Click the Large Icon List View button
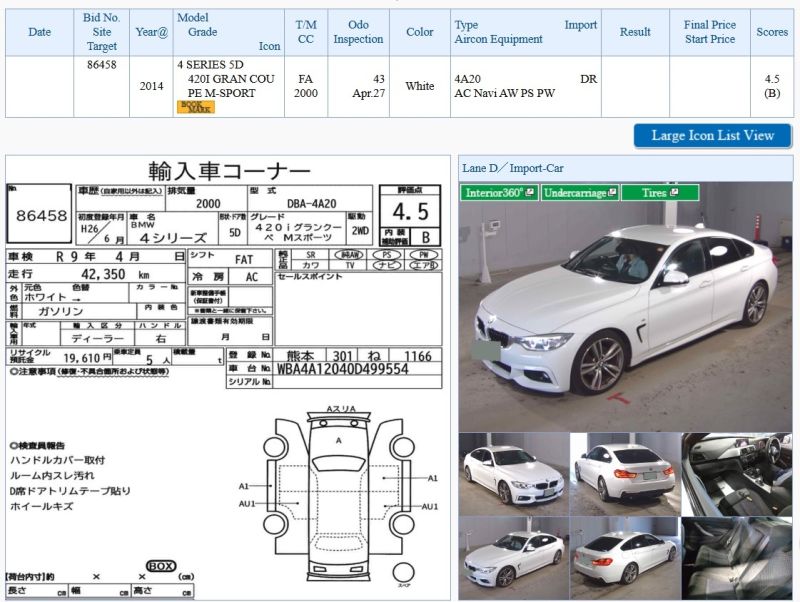Screen dimensions: 800x602 coord(712,136)
